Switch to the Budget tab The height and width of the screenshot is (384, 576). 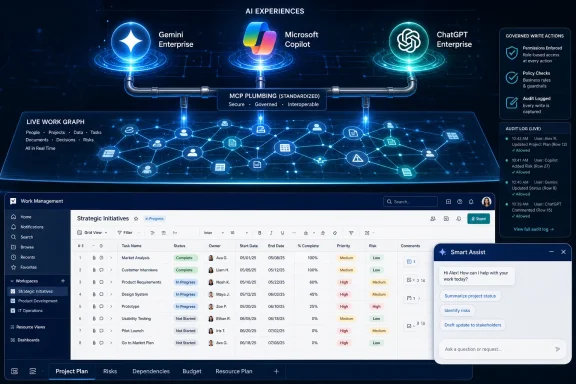point(192,372)
